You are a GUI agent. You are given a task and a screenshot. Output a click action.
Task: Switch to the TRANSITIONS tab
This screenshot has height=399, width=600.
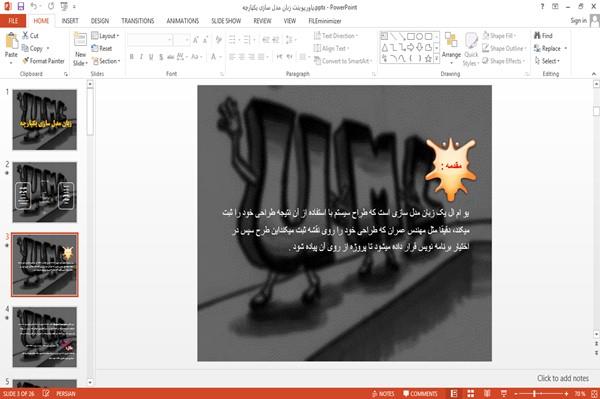(x=137, y=21)
